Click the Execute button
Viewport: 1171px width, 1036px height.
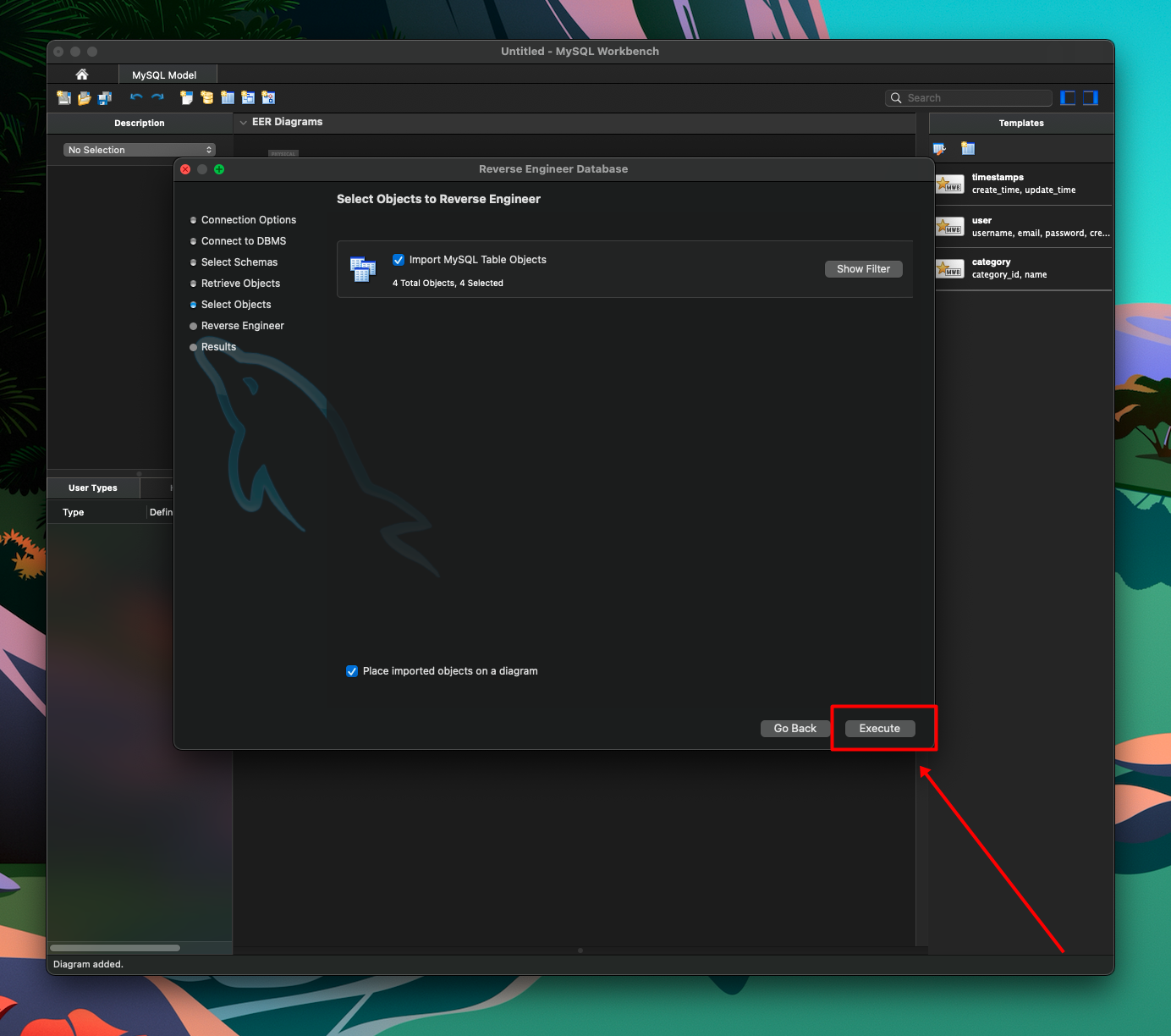880,729
